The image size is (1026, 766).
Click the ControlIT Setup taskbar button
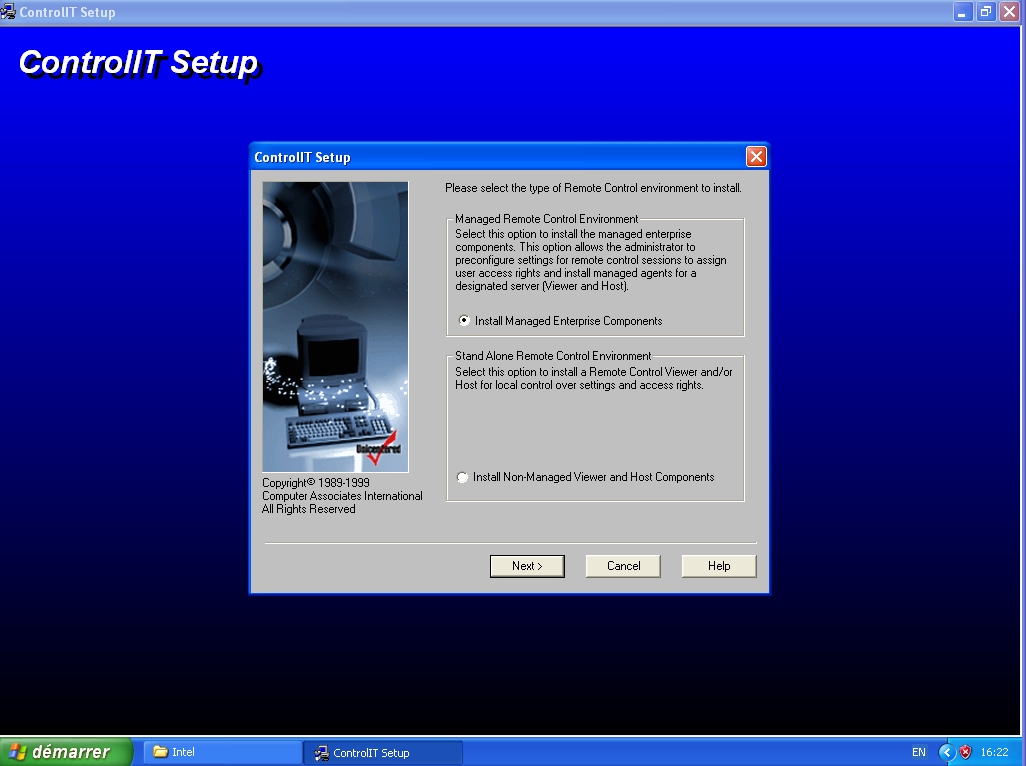pos(384,753)
